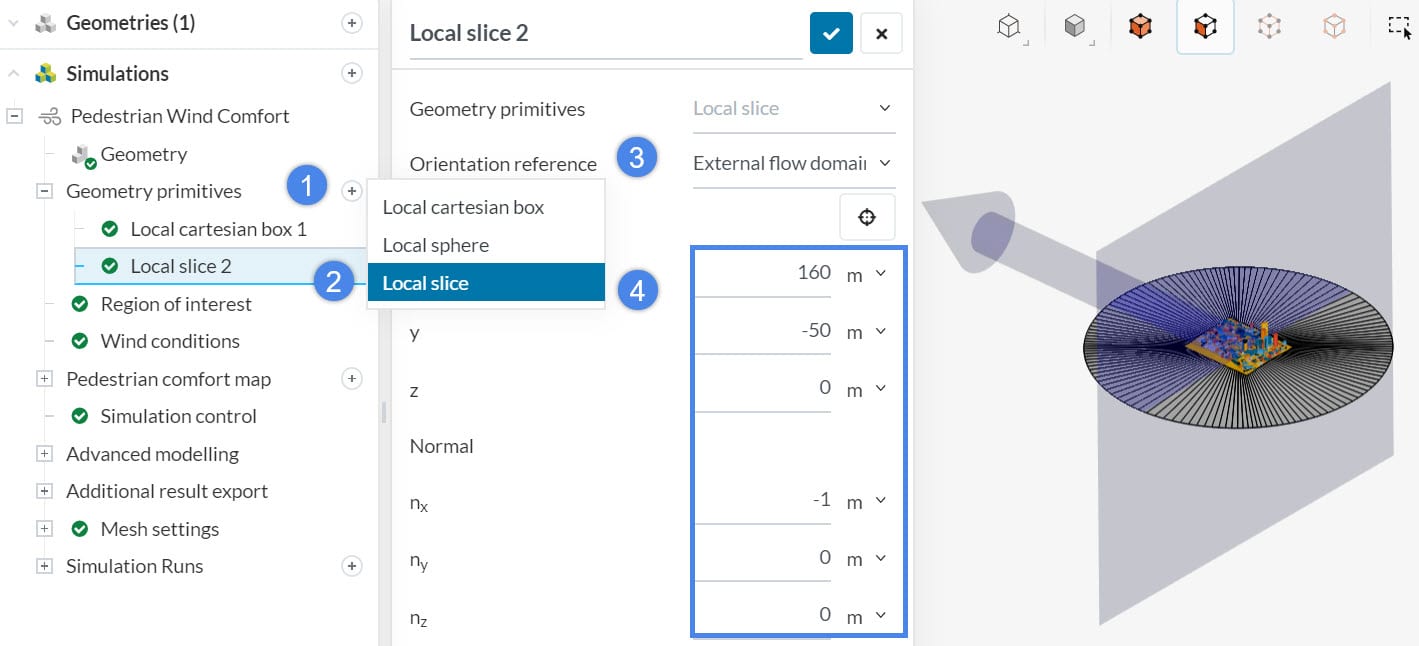This screenshot has width=1419, height=646.
Task: Activate the rubber-band box selection tool
Action: coord(1397,26)
